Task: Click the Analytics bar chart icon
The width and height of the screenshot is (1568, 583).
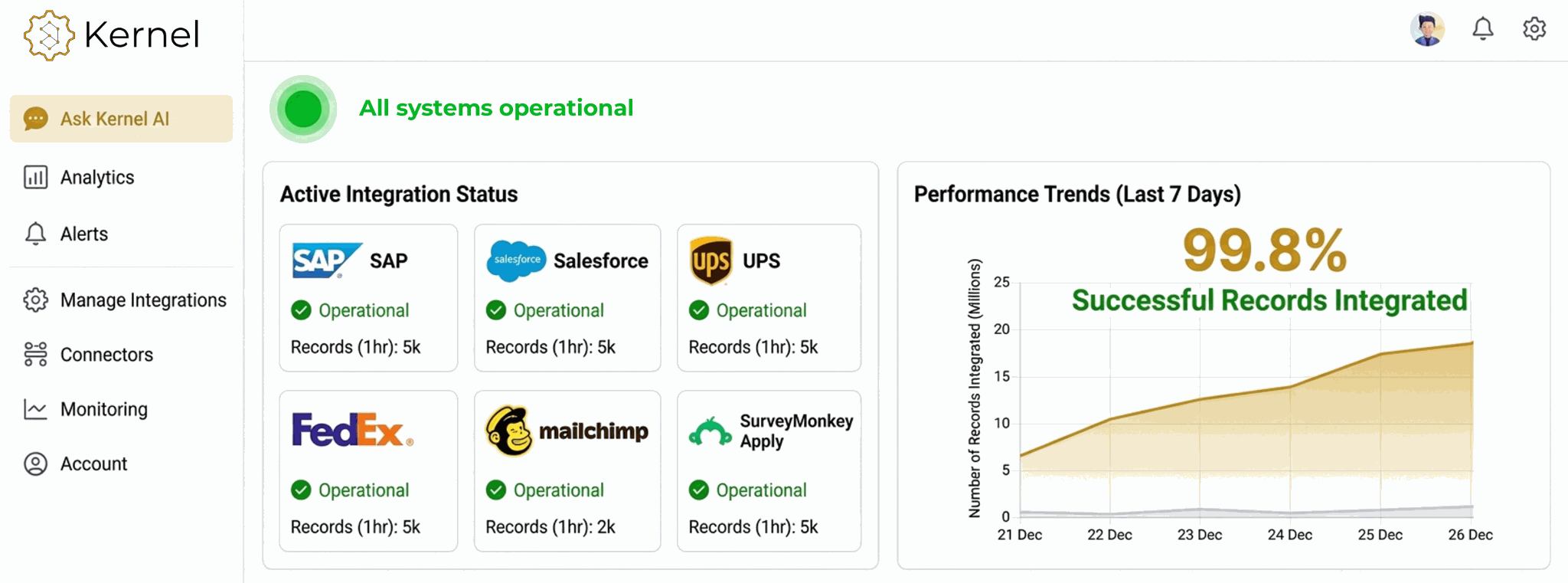Action: click(36, 178)
